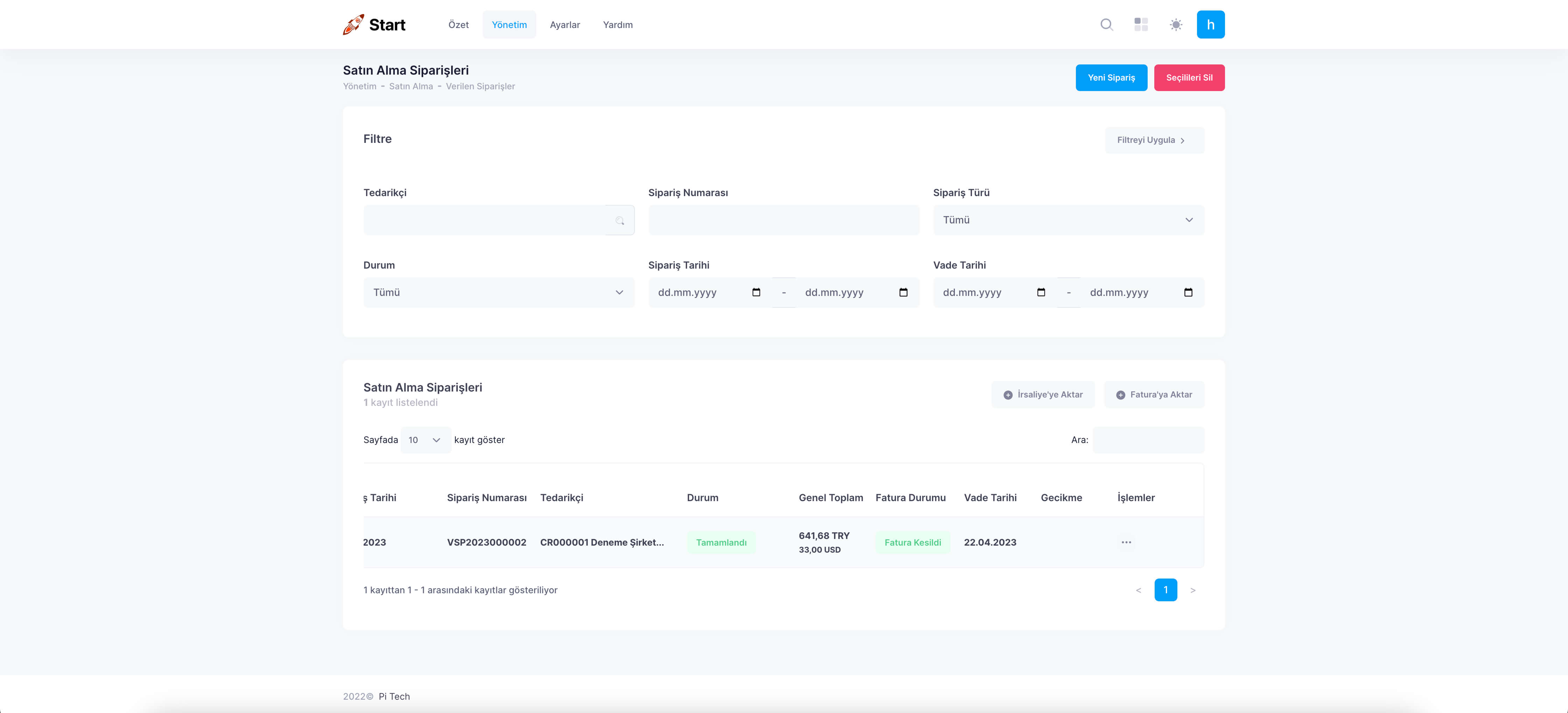Viewport: 1568px width, 713px height.
Task: Click the Tedarikçi field search icon
Action: tap(619, 220)
